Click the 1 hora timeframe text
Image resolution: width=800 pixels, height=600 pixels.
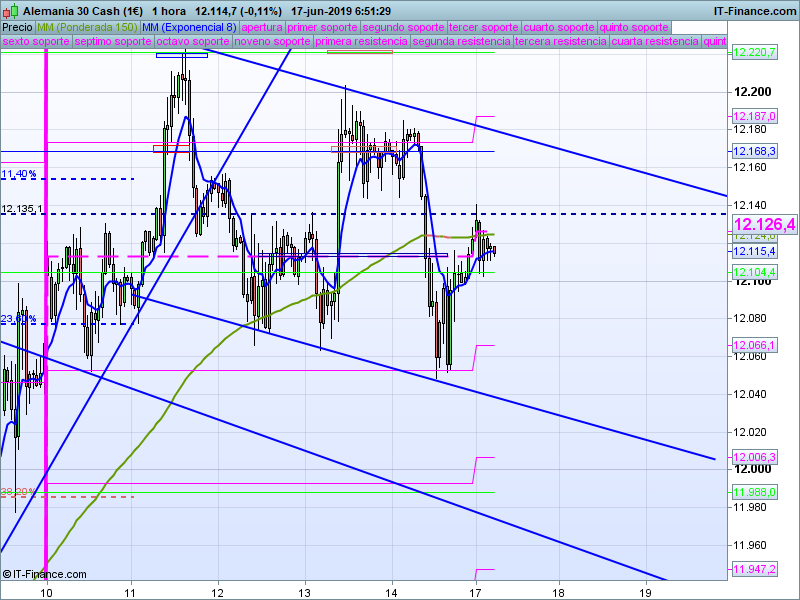(x=169, y=11)
